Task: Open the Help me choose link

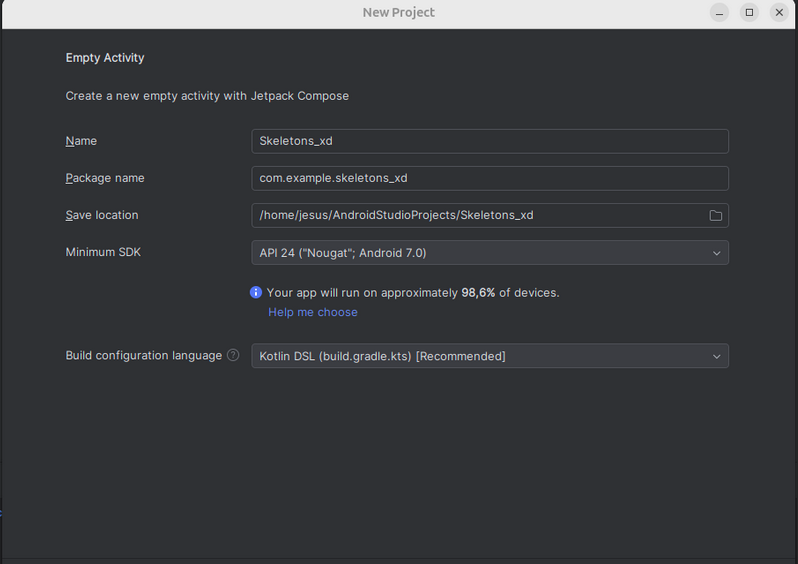Action: [x=312, y=312]
